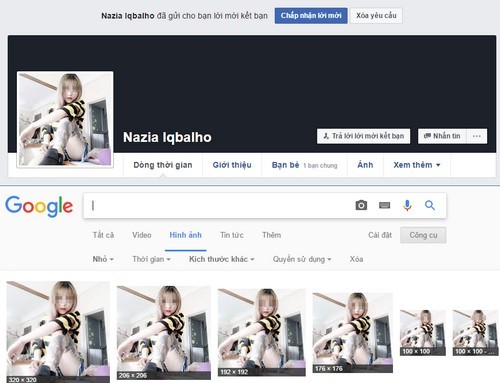This screenshot has height=383, width=500.
Task: Open the 206 × 206 image result
Action: pyautogui.click(x=164, y=333)
